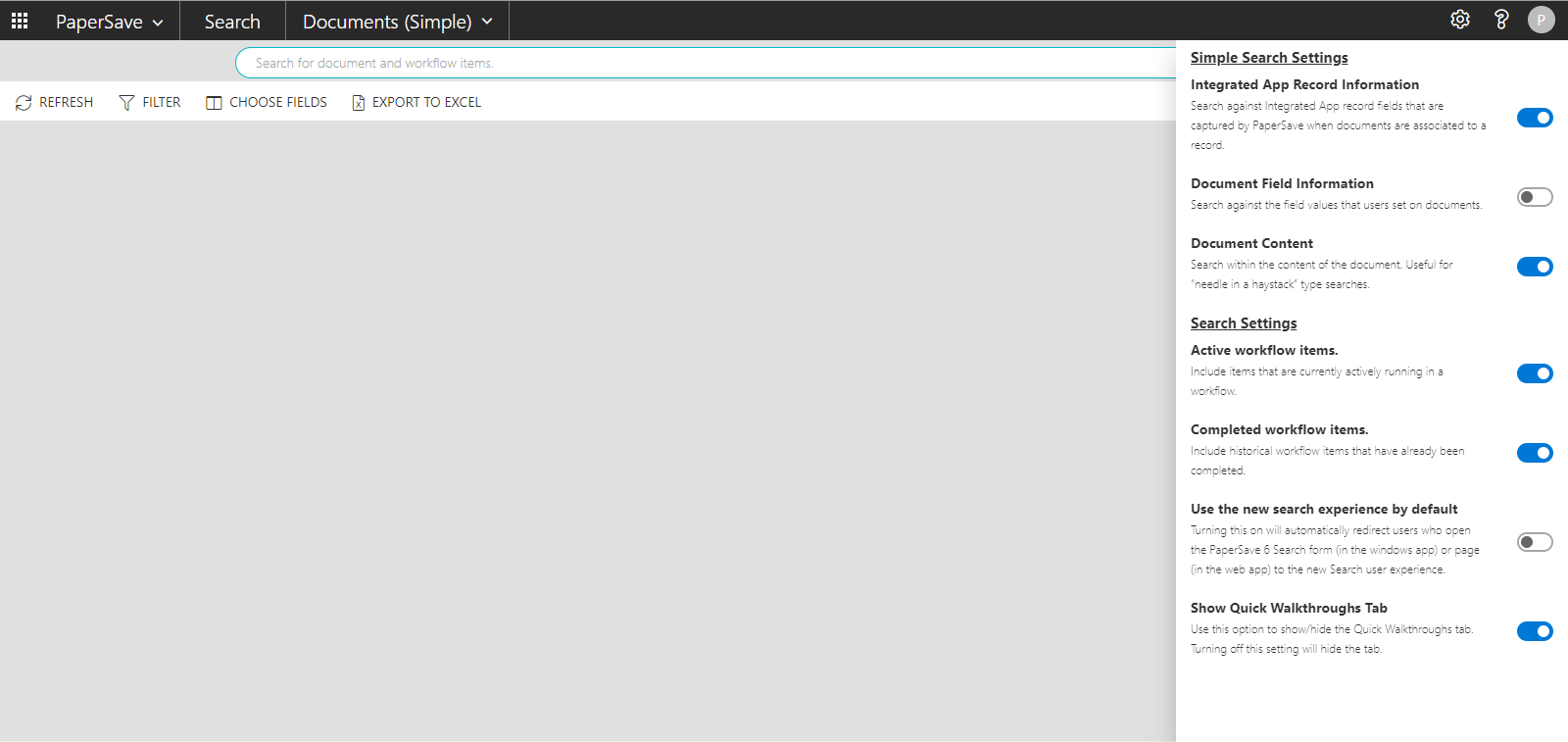Expand the PaperSave dropdown menu
1568x742 pixels.
(109, 22)
